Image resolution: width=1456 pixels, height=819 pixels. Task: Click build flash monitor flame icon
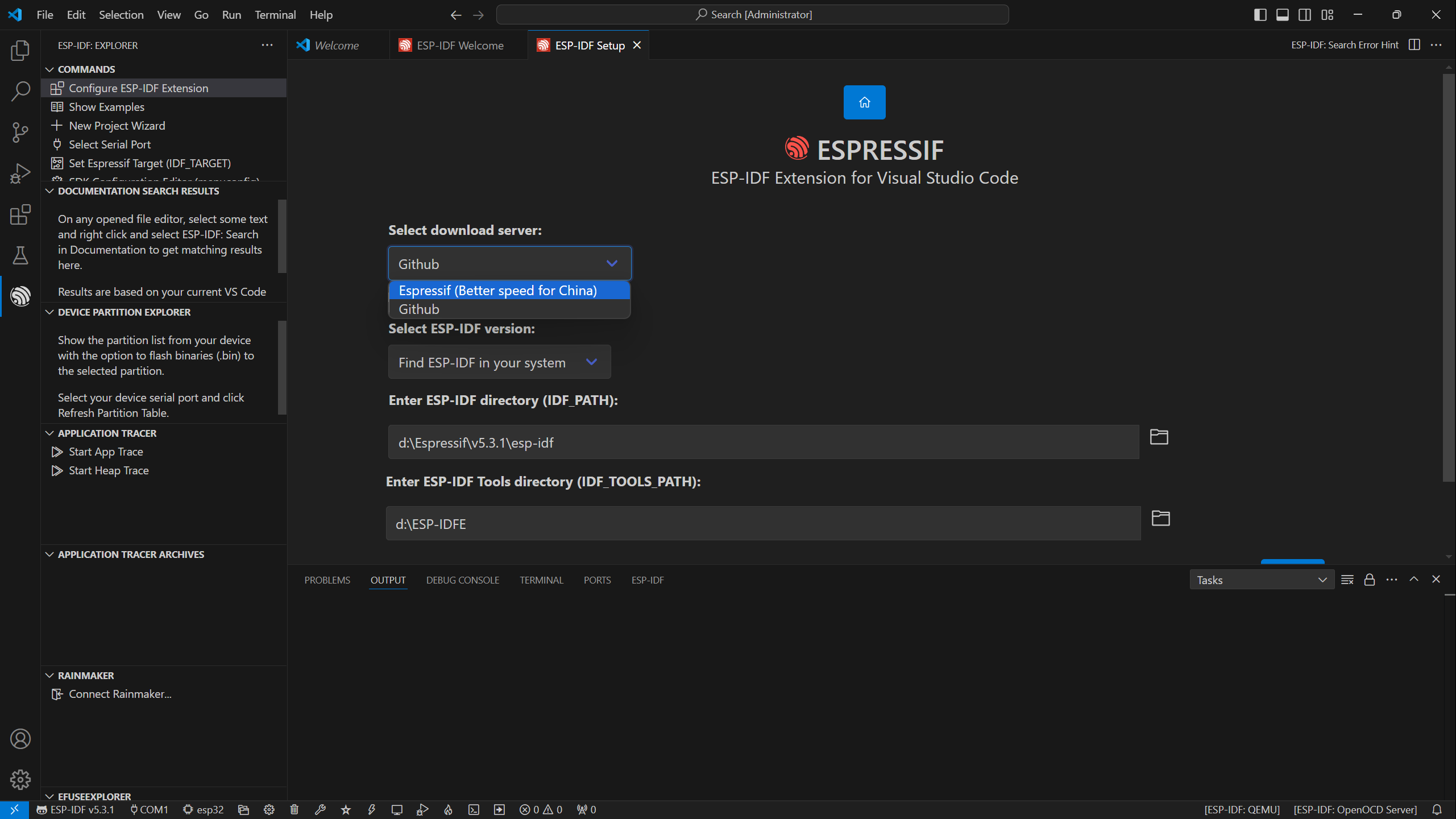coord(448,809)
